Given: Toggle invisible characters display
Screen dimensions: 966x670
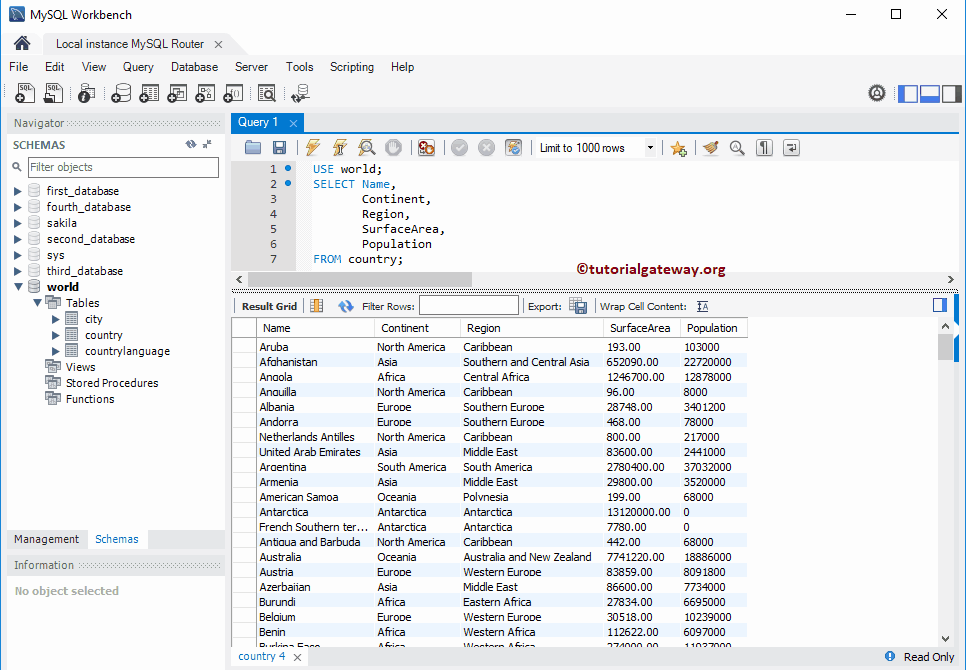Looking at the screenshot, I should (765, 148).
